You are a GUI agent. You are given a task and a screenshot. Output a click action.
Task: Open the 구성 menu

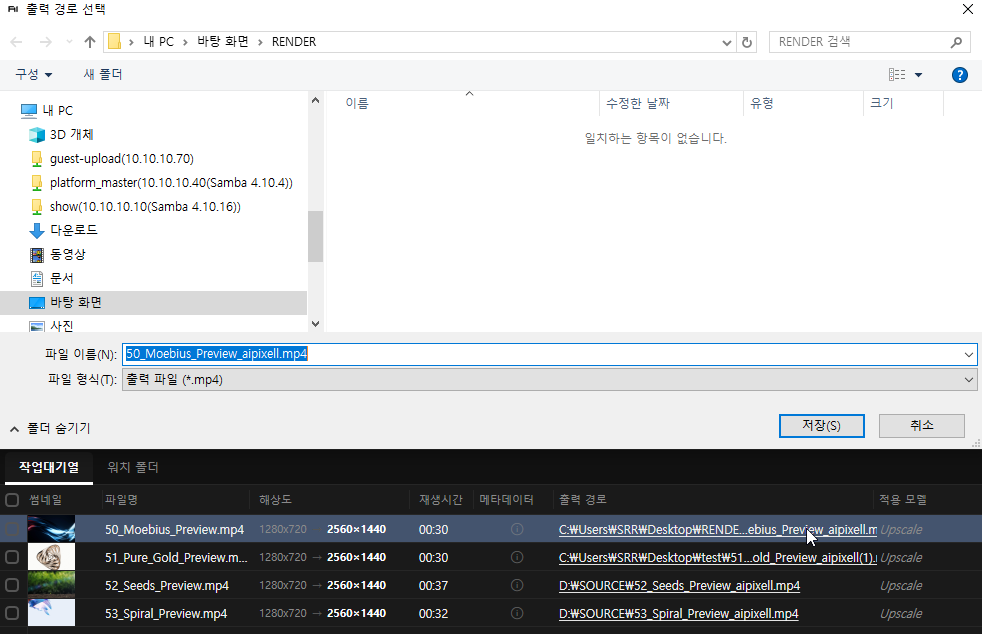33,75
